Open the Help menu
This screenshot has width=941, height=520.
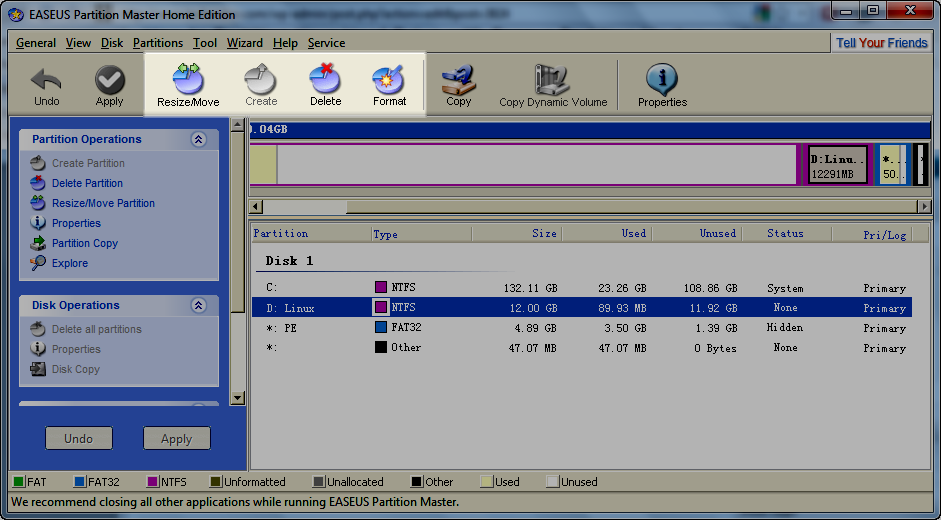[285, 43]
